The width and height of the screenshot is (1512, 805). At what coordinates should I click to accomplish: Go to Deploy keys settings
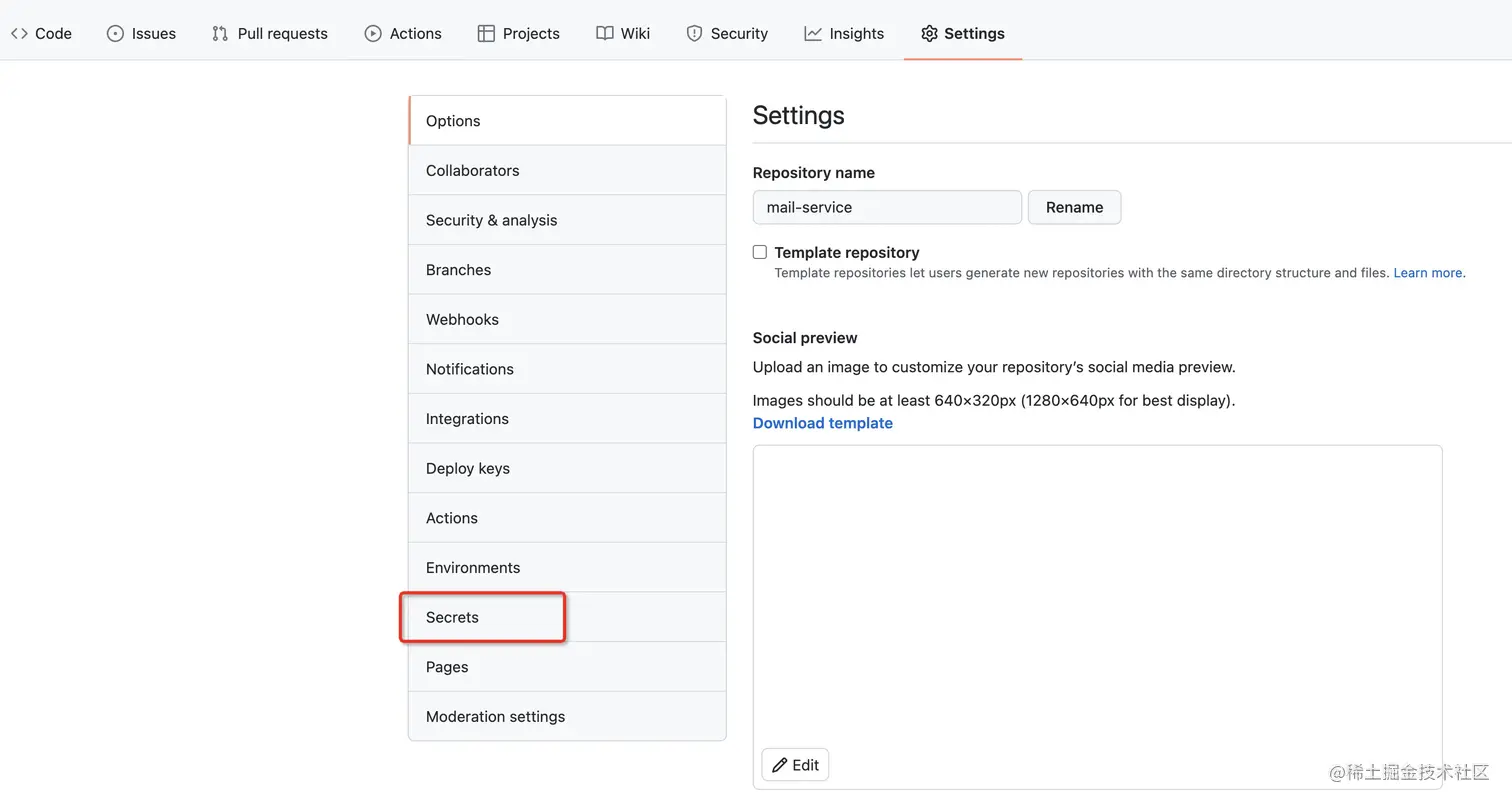[468, 468]
